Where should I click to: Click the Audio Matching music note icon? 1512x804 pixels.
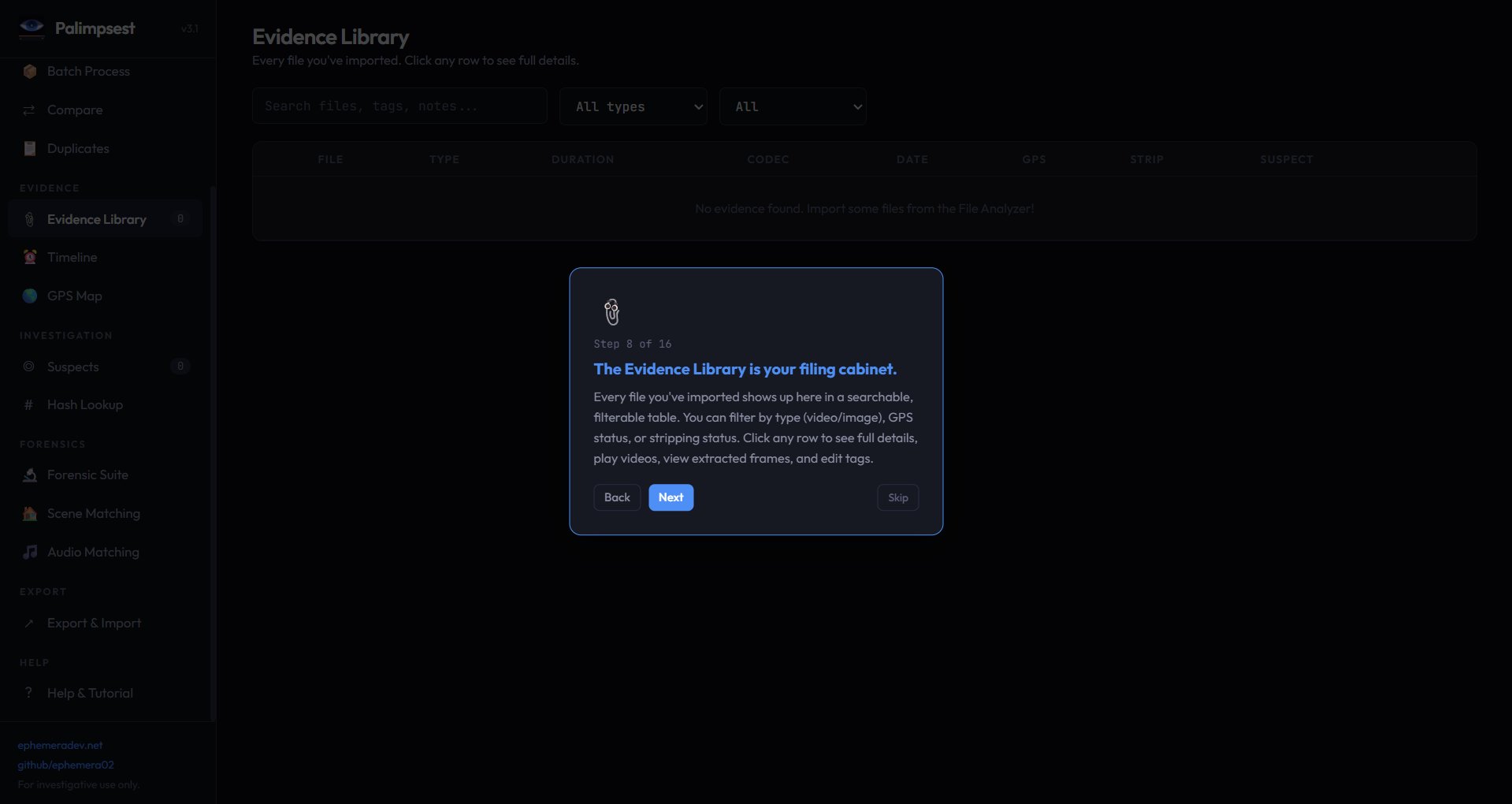(30, 552)
